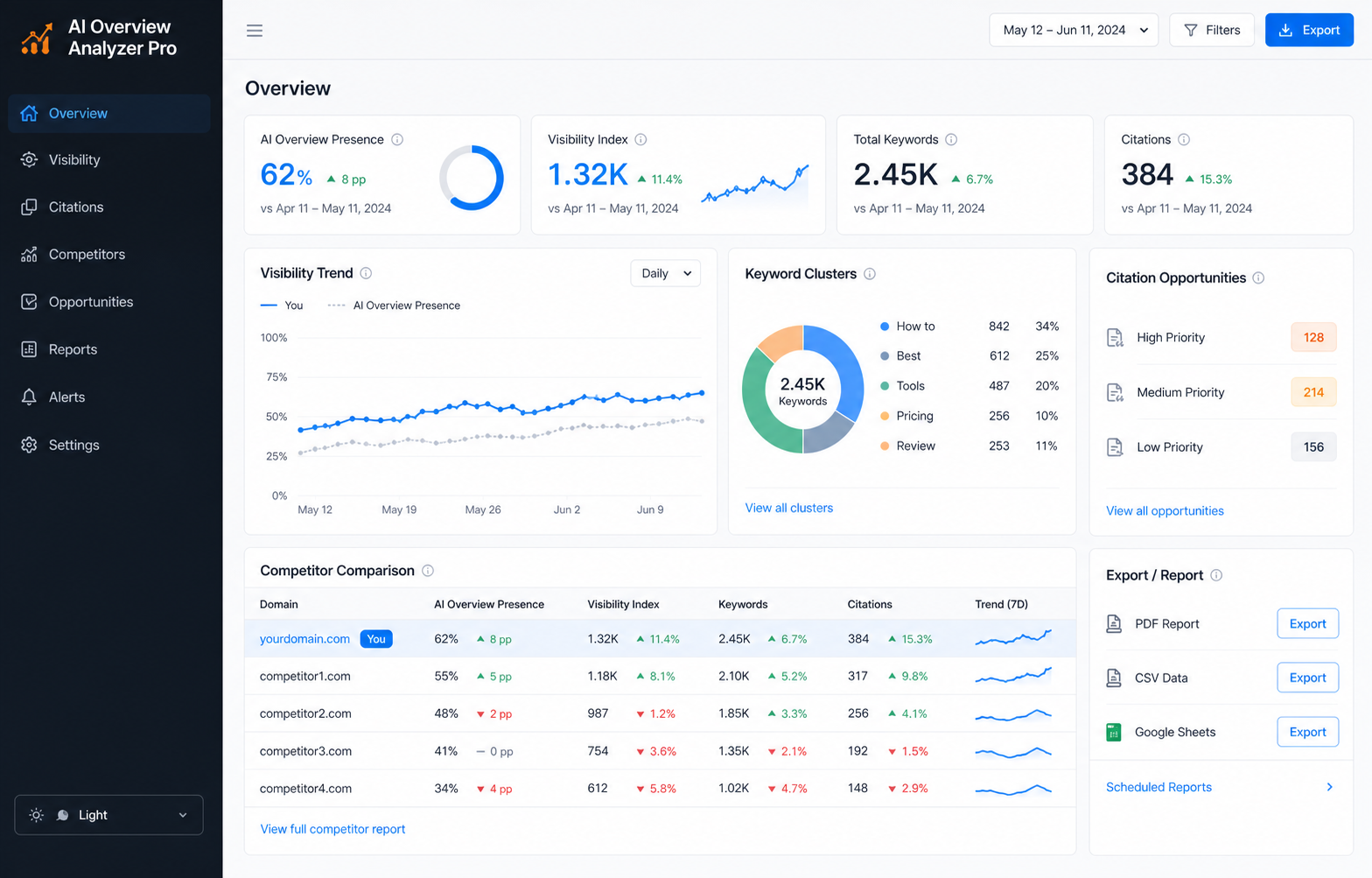The image size is (1372, 878).
Task: Click the hamburger menu icon
Action: pos(255,31)
